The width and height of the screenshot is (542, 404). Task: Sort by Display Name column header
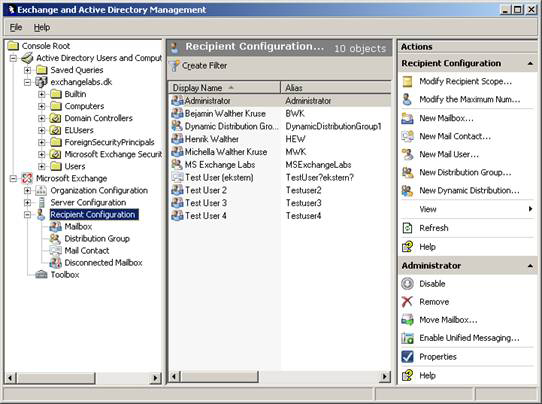[224, 88]
